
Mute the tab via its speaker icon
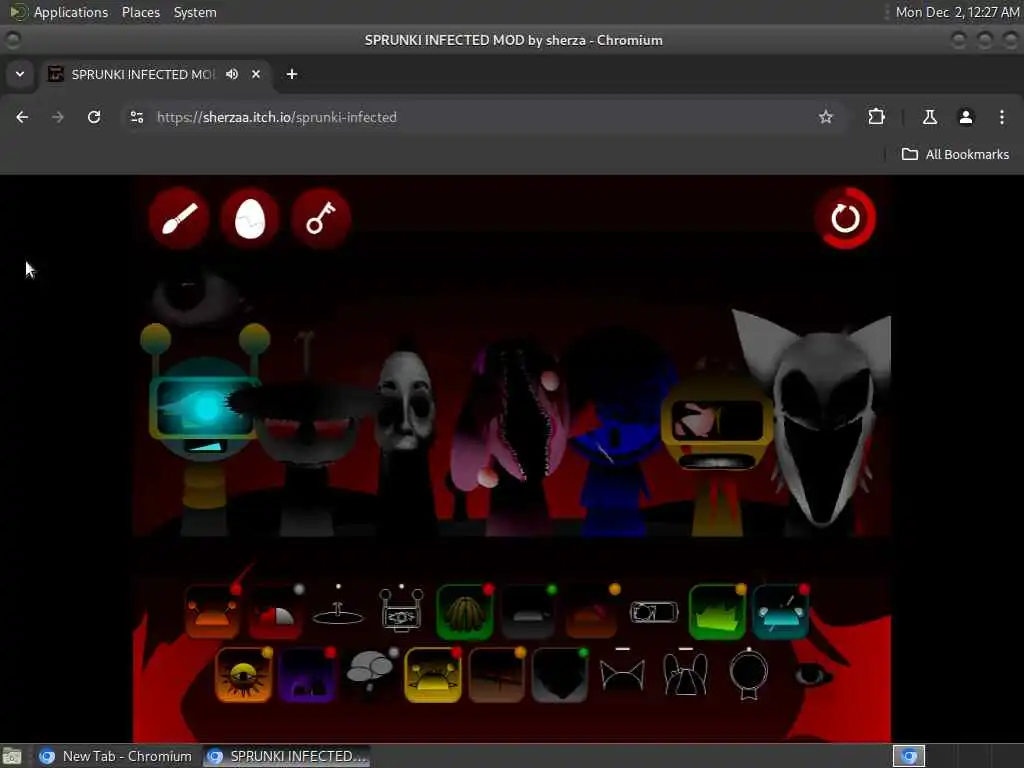(232, 74)
